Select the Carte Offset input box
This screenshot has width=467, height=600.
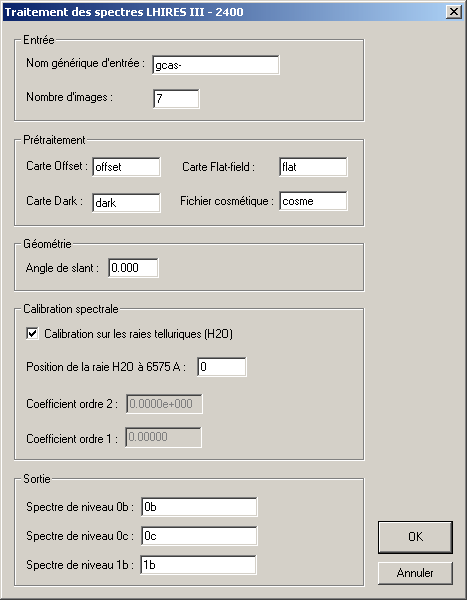(126, 167)
